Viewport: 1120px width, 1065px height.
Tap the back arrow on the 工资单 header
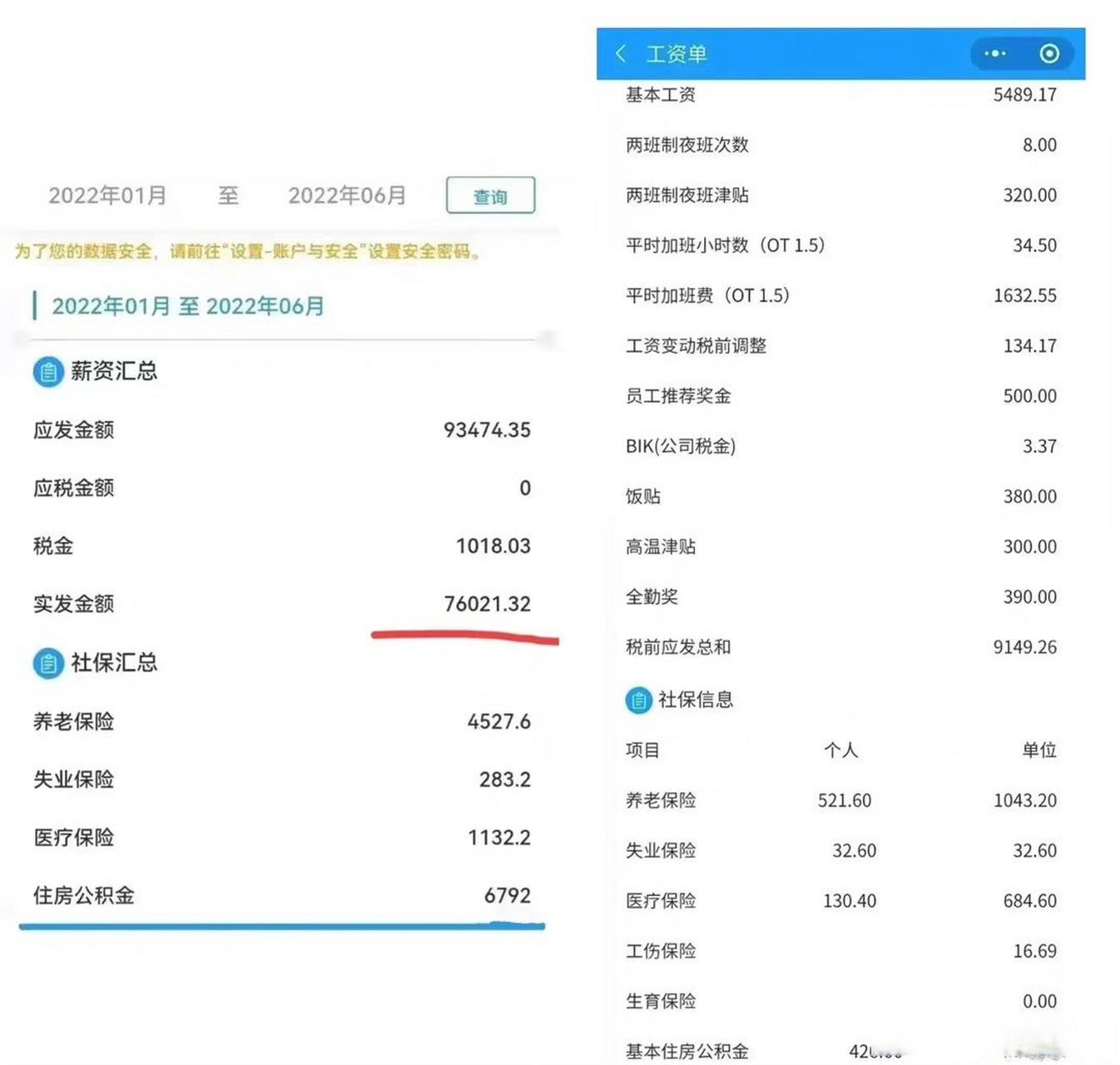tap(622, 53)
